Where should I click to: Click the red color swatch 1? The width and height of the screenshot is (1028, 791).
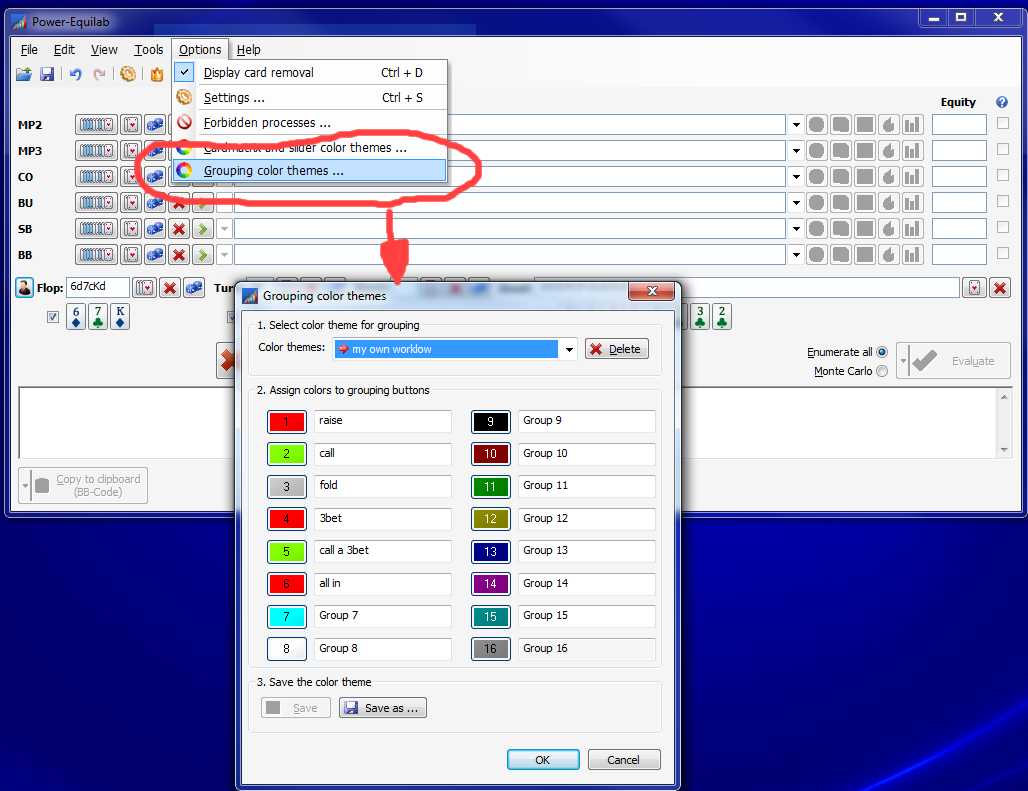287,421
